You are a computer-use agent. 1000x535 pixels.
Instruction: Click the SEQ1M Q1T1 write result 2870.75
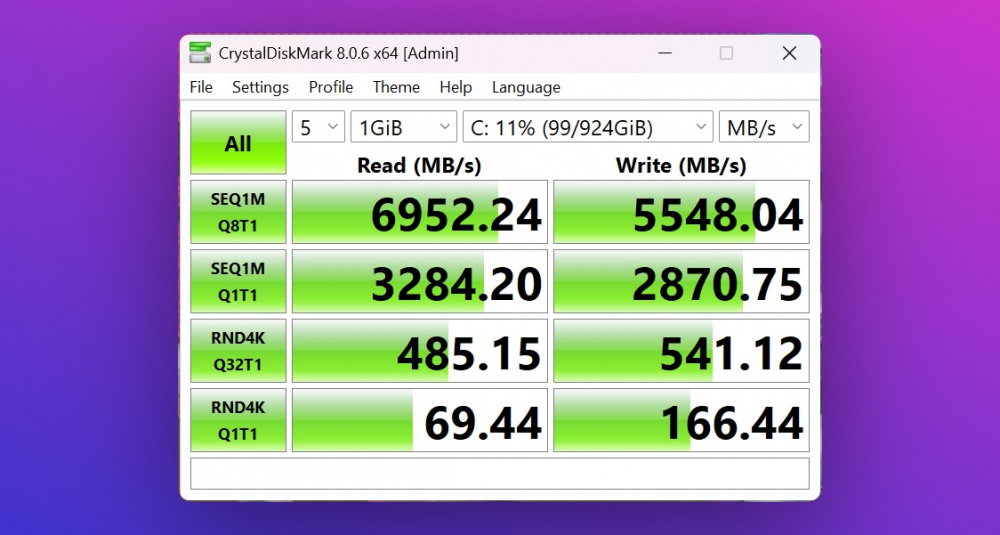point(681,281)
